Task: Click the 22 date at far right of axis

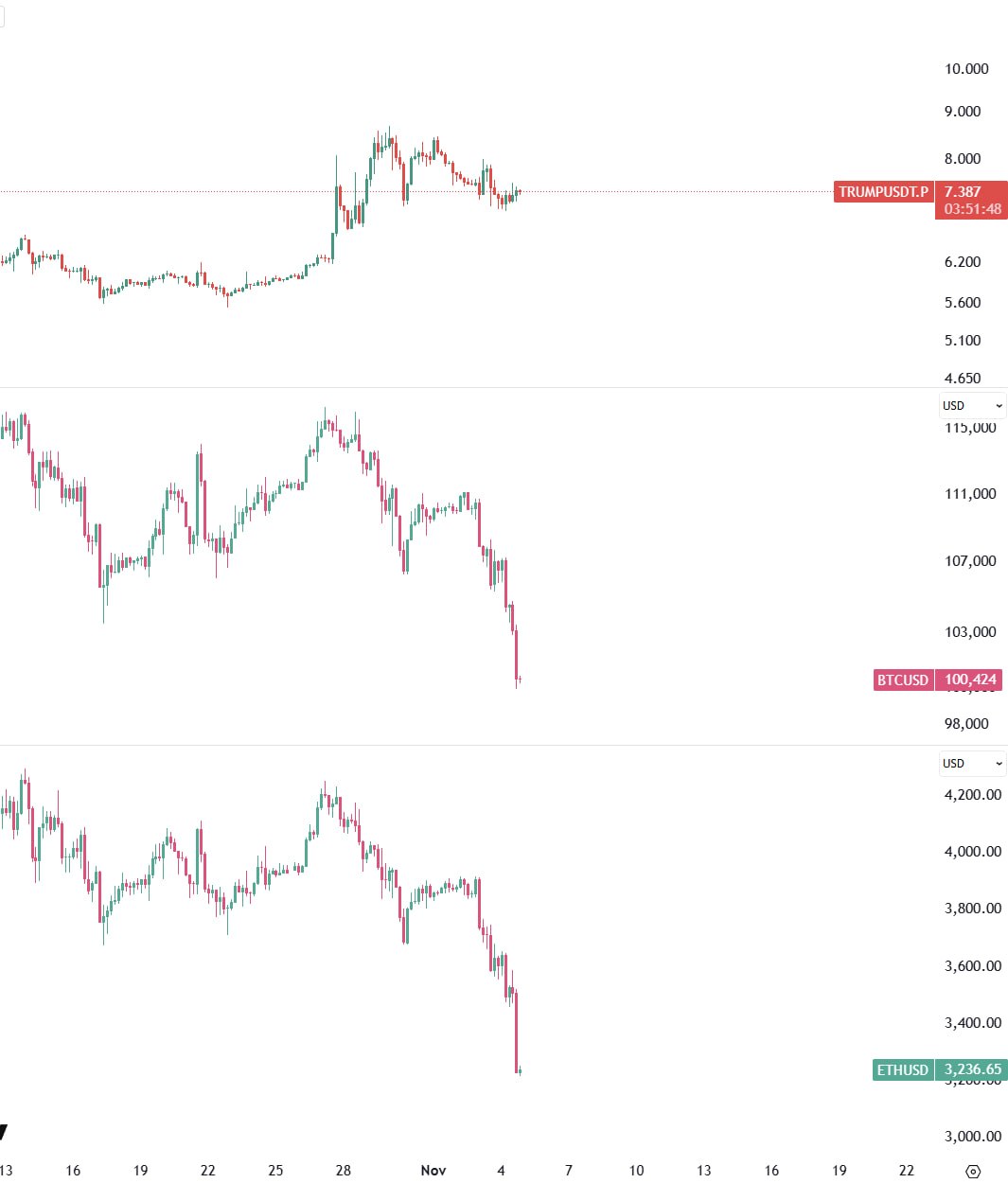Action: (907, 1171)
